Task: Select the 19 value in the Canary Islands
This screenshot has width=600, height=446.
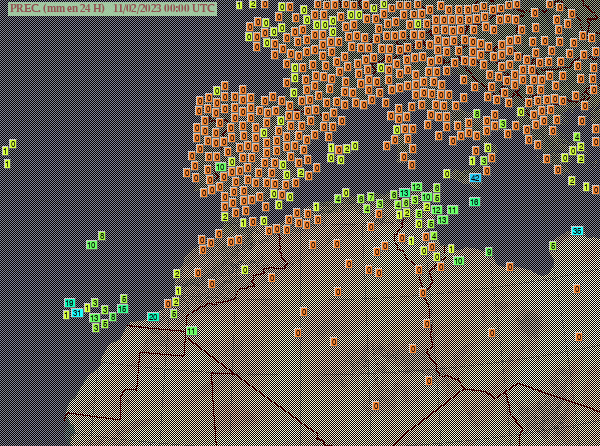Action: tap(69, 303)
